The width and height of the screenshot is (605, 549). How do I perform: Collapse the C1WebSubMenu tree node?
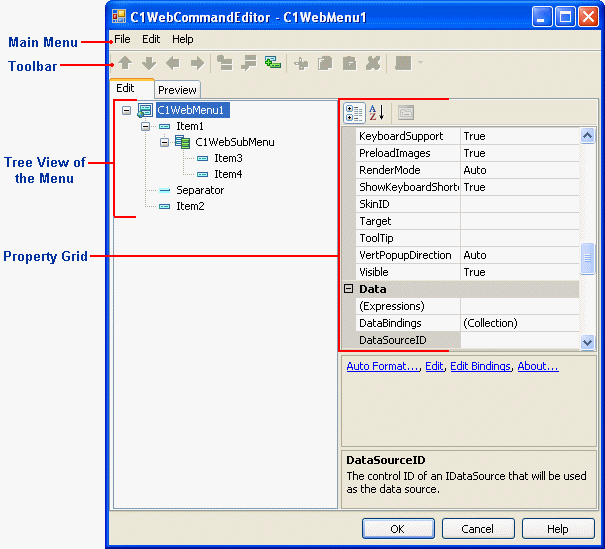click(x=164, y=142)
